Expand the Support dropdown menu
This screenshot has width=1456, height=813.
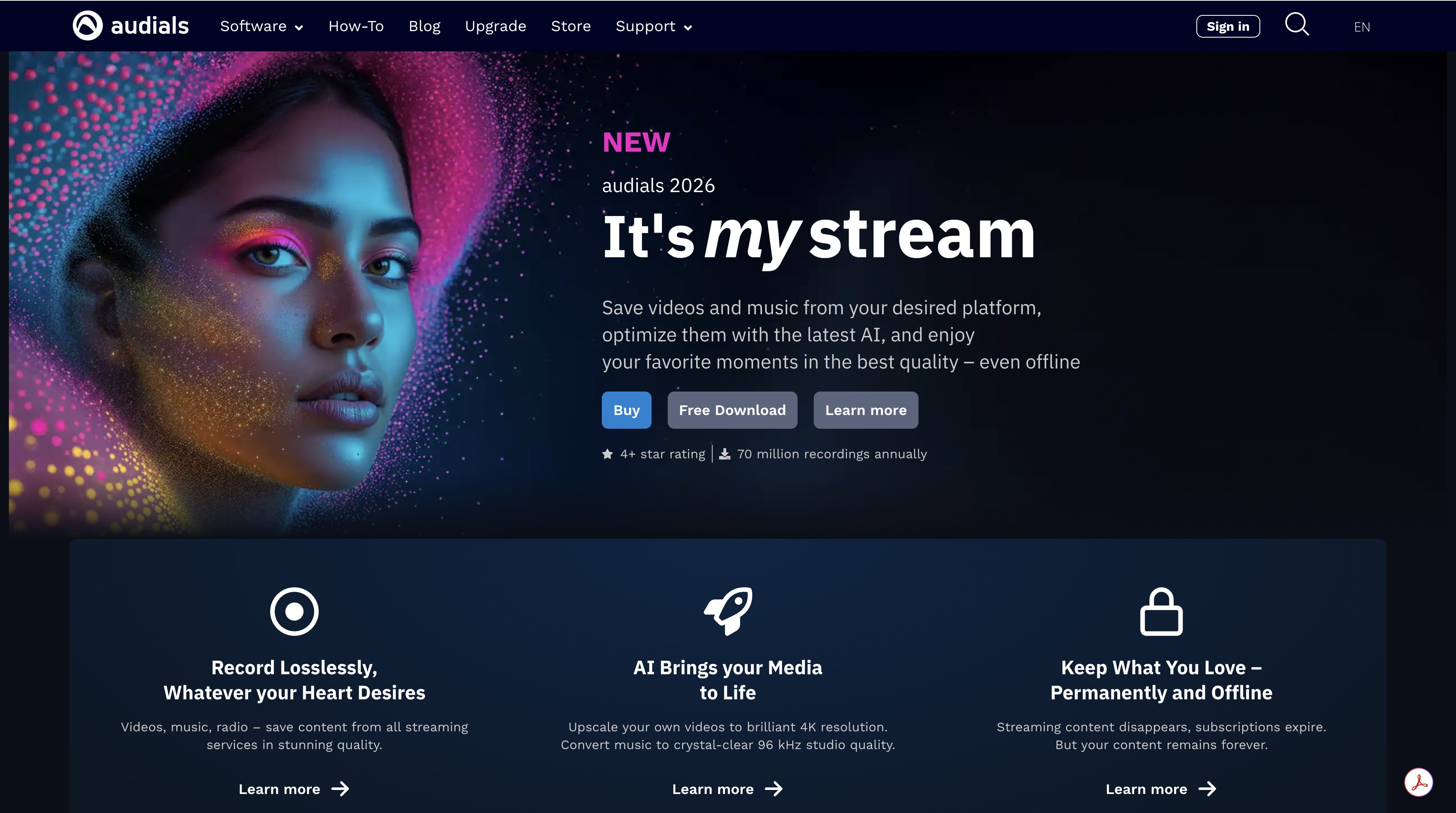[x=653, y=26]
